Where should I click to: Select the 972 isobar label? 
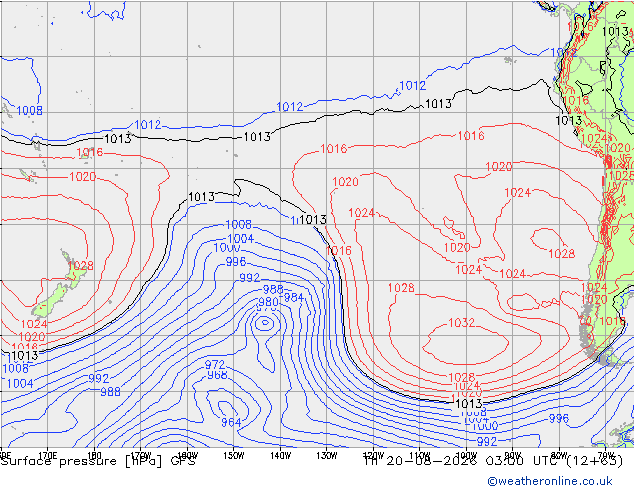click(215, 365)
